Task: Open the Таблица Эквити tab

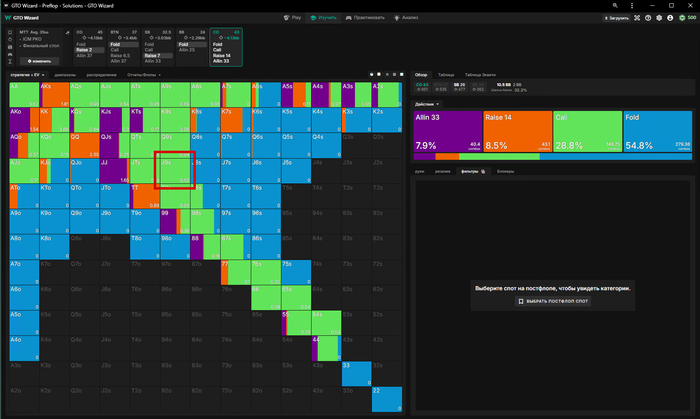Action: pos(480,75)
